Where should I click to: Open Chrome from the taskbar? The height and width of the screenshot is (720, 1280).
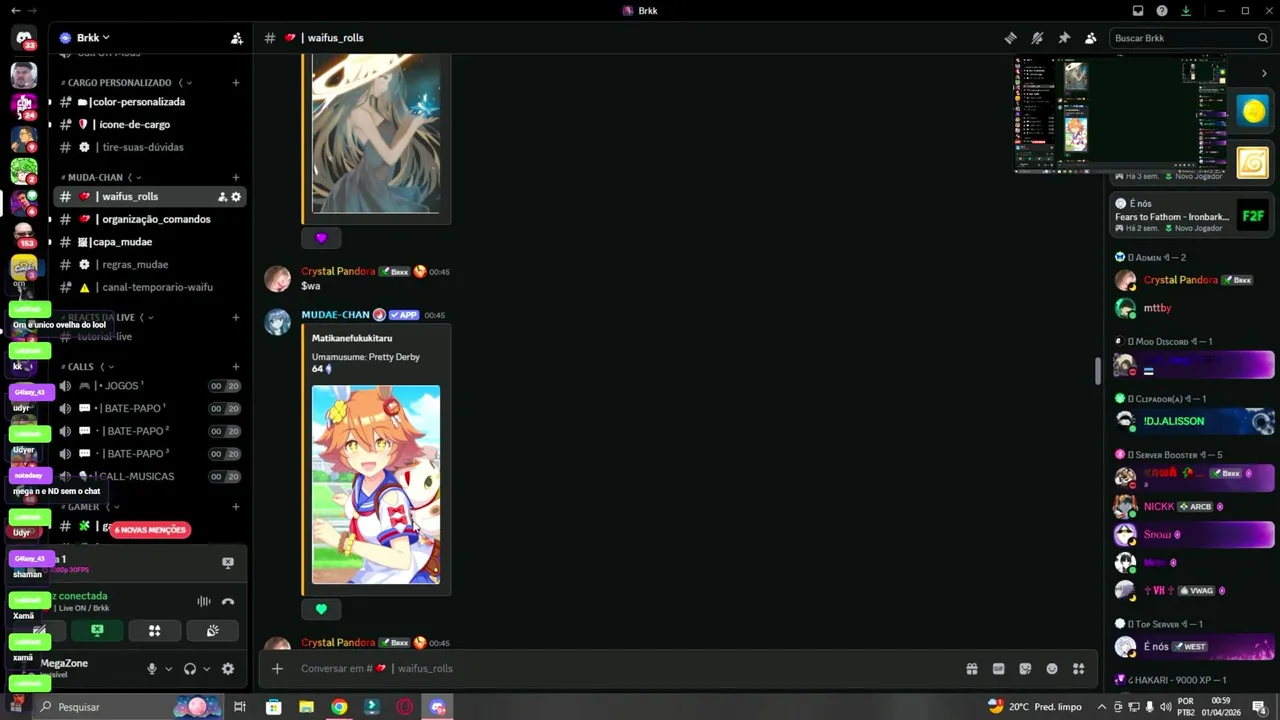tap(339, 707)
